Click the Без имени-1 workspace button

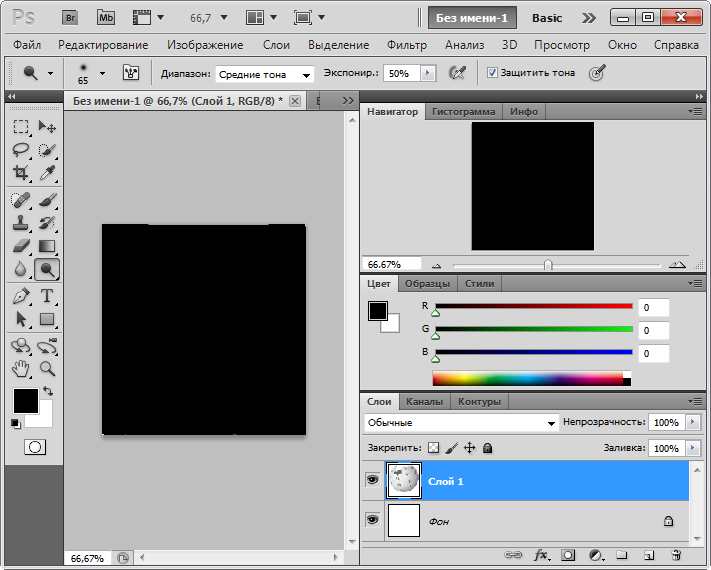472,18
